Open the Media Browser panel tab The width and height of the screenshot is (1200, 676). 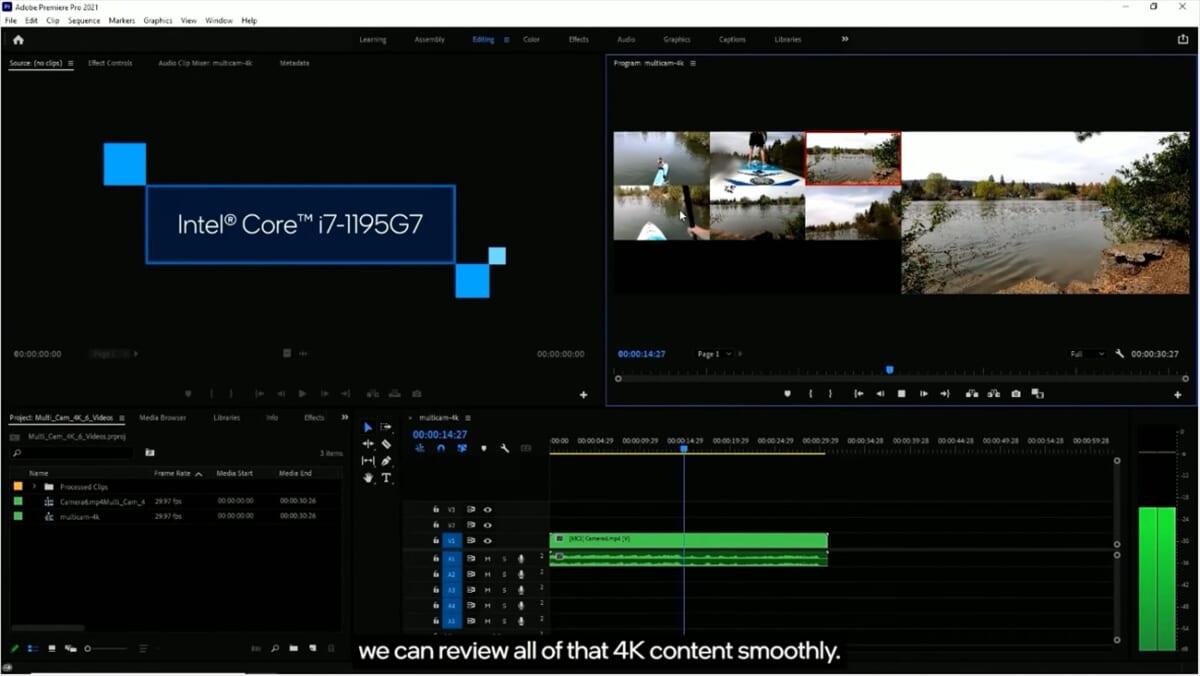pos(162,417)
